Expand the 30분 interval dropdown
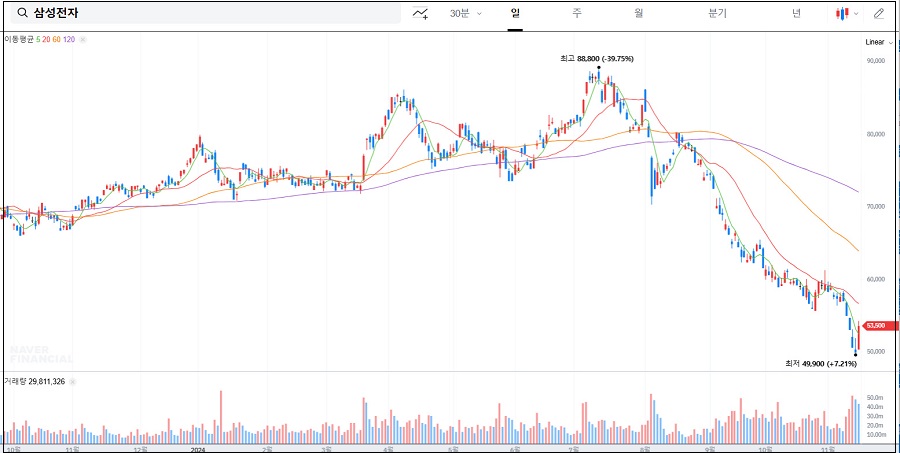This screenshot has height=453, width=900. [465, 14]
